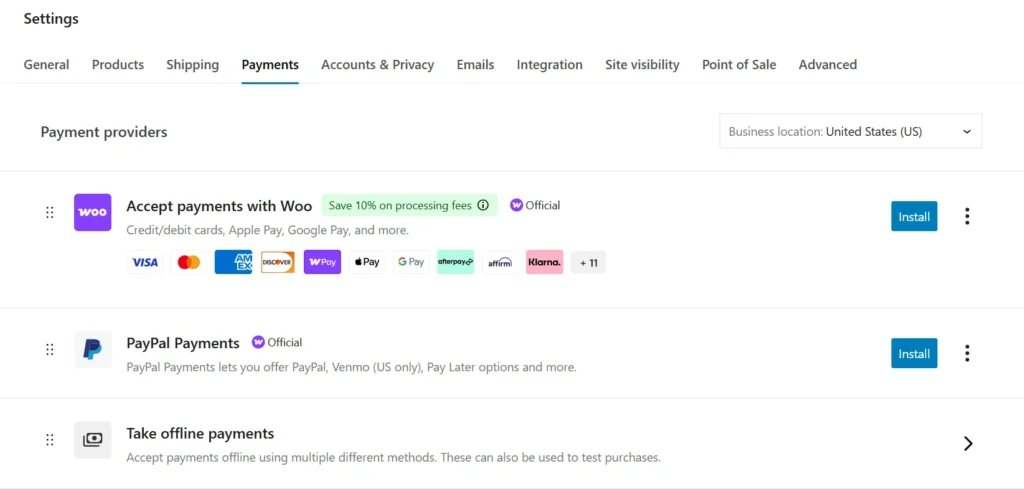This screenshot has height=489, width=1024.
Task: Click the Official badge next to PayPal Payments
Action: tap(277, 342)
